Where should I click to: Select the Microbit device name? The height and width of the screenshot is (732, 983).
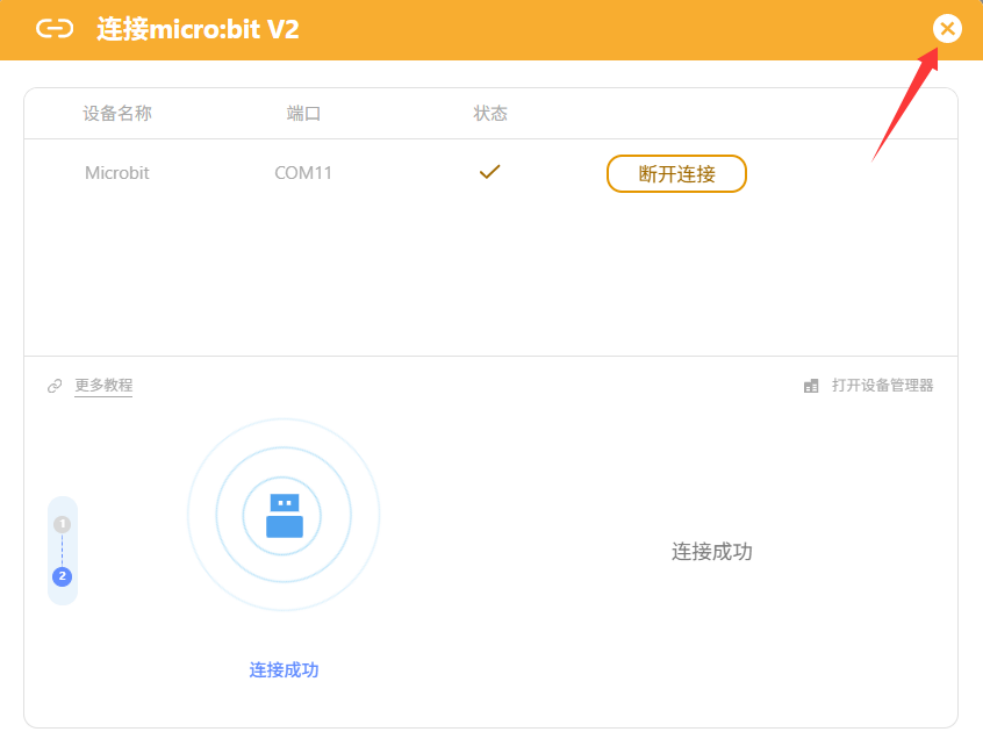pos(117,173)
